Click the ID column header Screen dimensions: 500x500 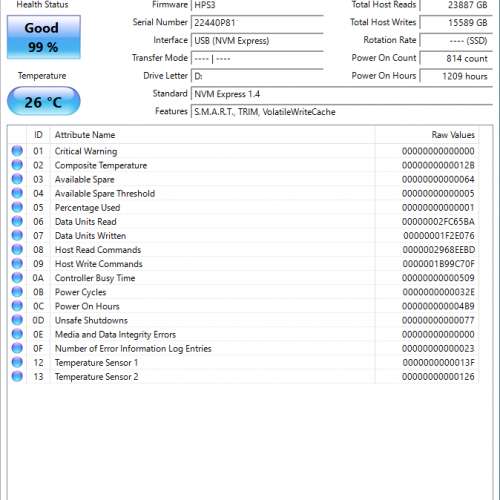38,135
